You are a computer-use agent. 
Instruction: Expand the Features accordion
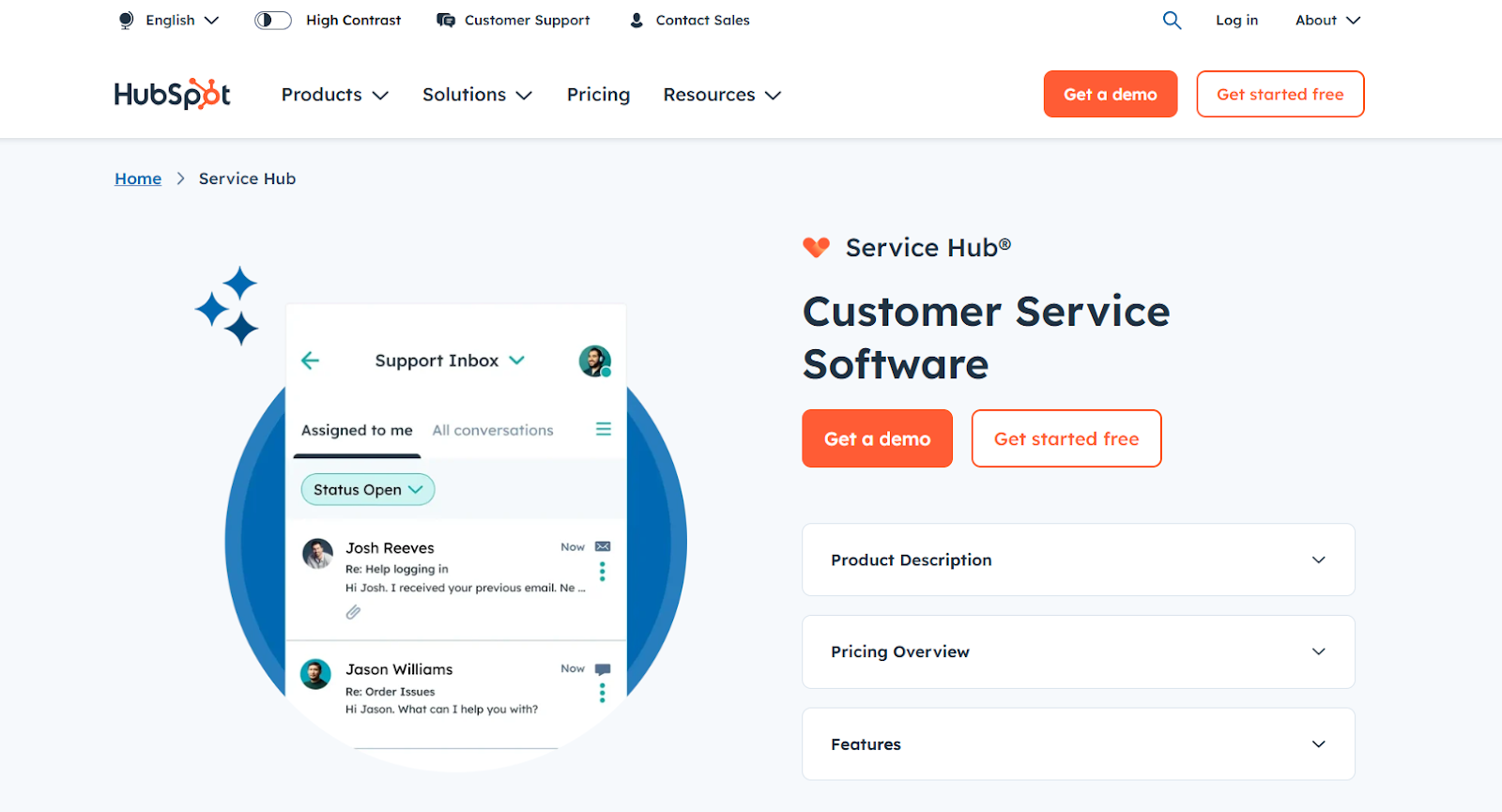(1079, 743)
